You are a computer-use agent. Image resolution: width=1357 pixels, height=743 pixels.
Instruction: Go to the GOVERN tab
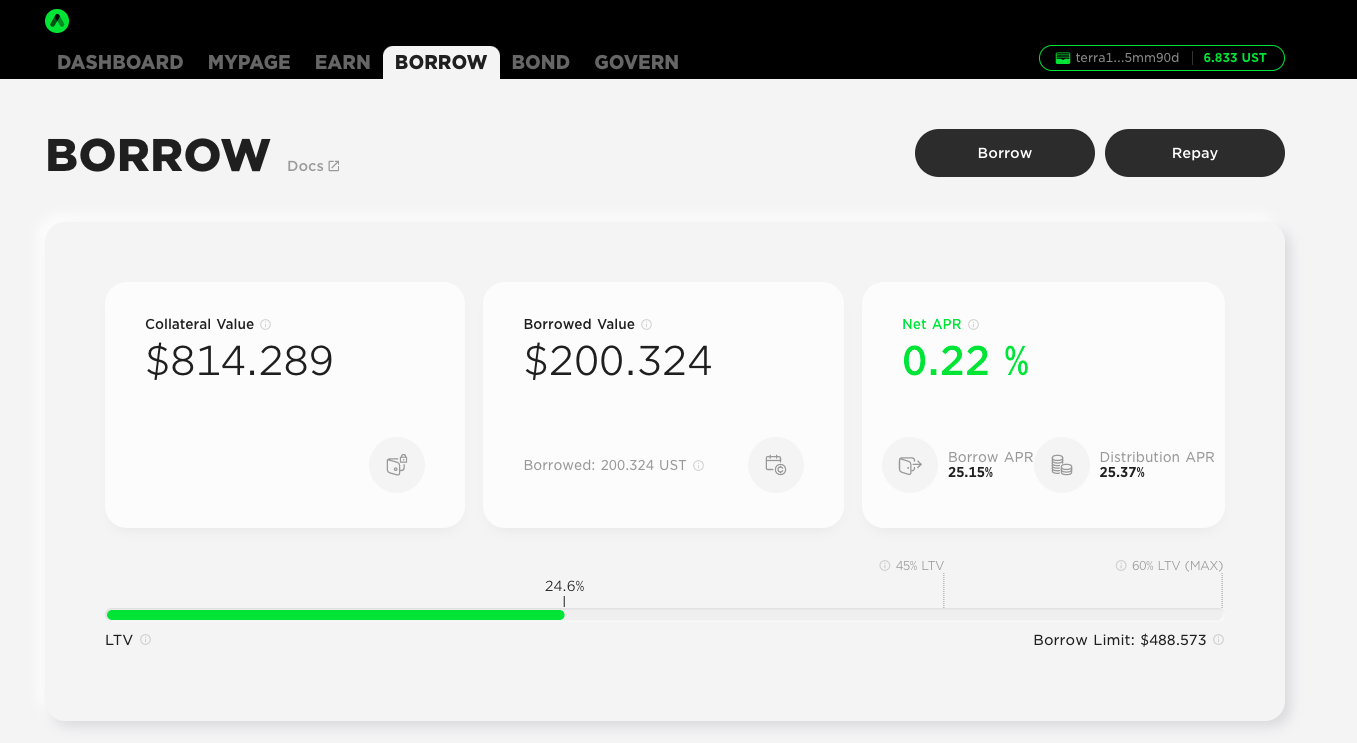tap(636, 62)
